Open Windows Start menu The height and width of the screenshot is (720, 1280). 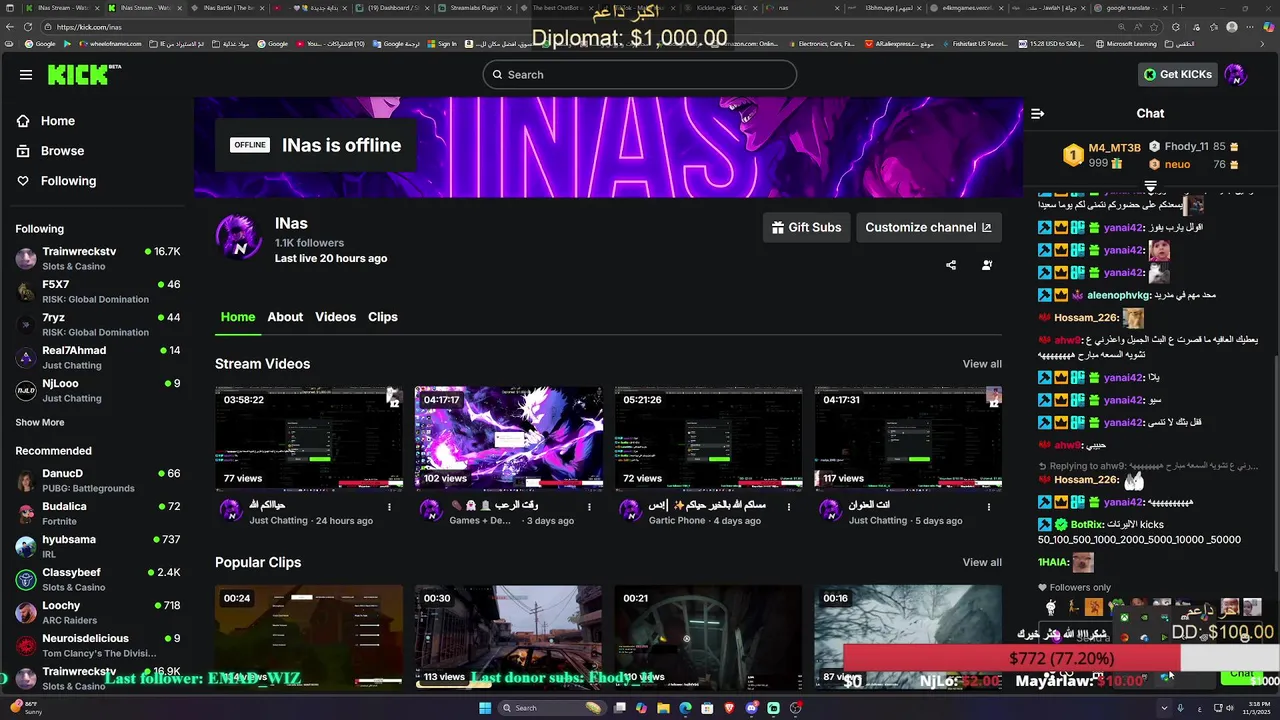point(485,708)
